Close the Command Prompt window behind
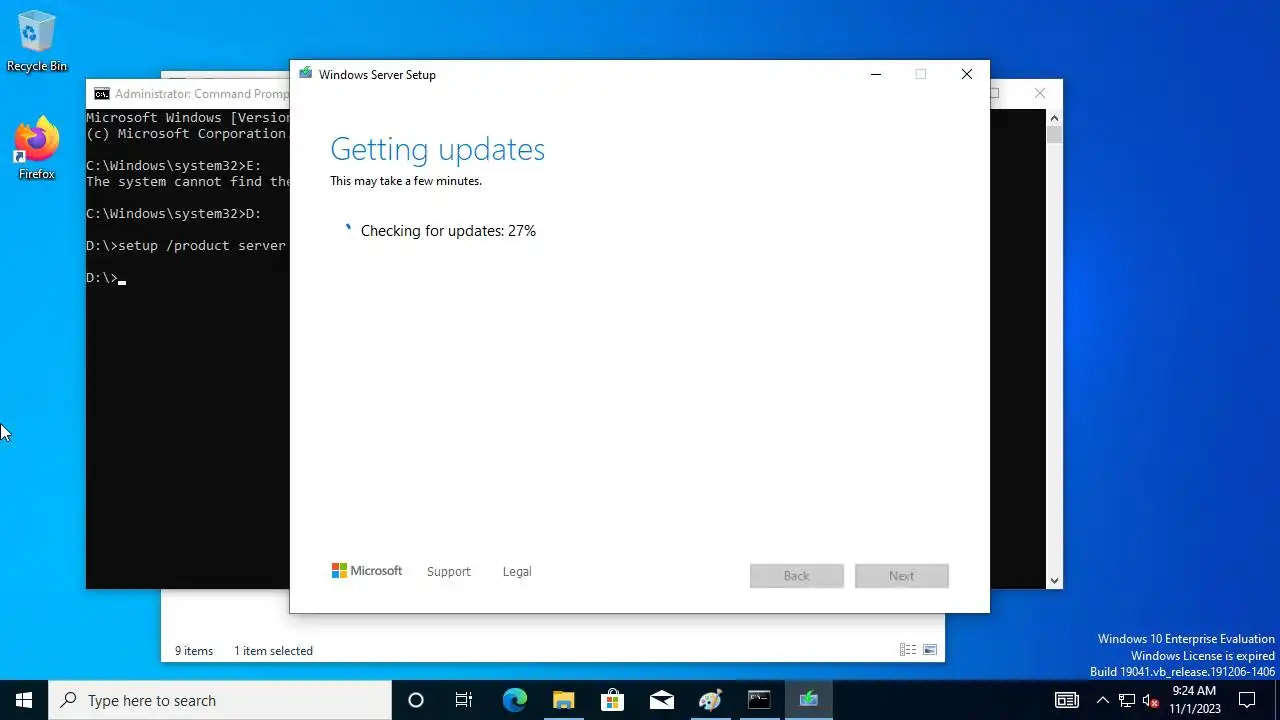Image resolution: width=1280 pixels, height=720 pixels. tap(1040, 93)
